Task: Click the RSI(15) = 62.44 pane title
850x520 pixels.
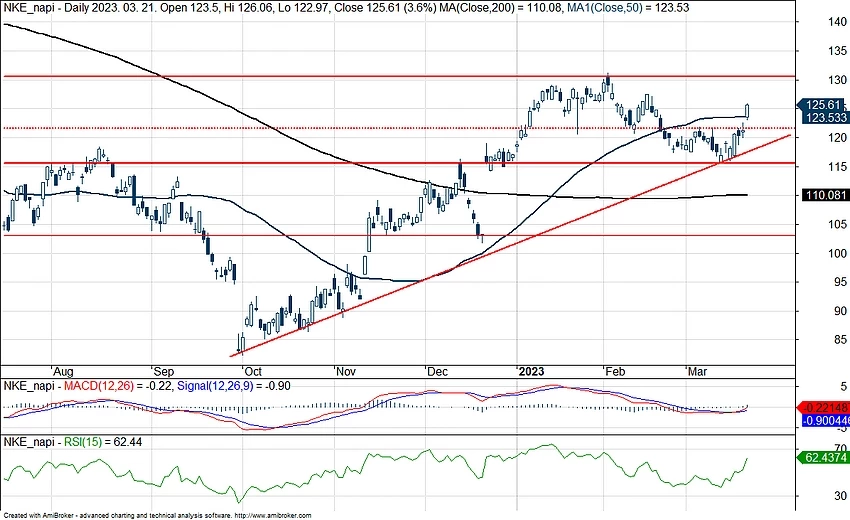Action: tap(103, 442)
